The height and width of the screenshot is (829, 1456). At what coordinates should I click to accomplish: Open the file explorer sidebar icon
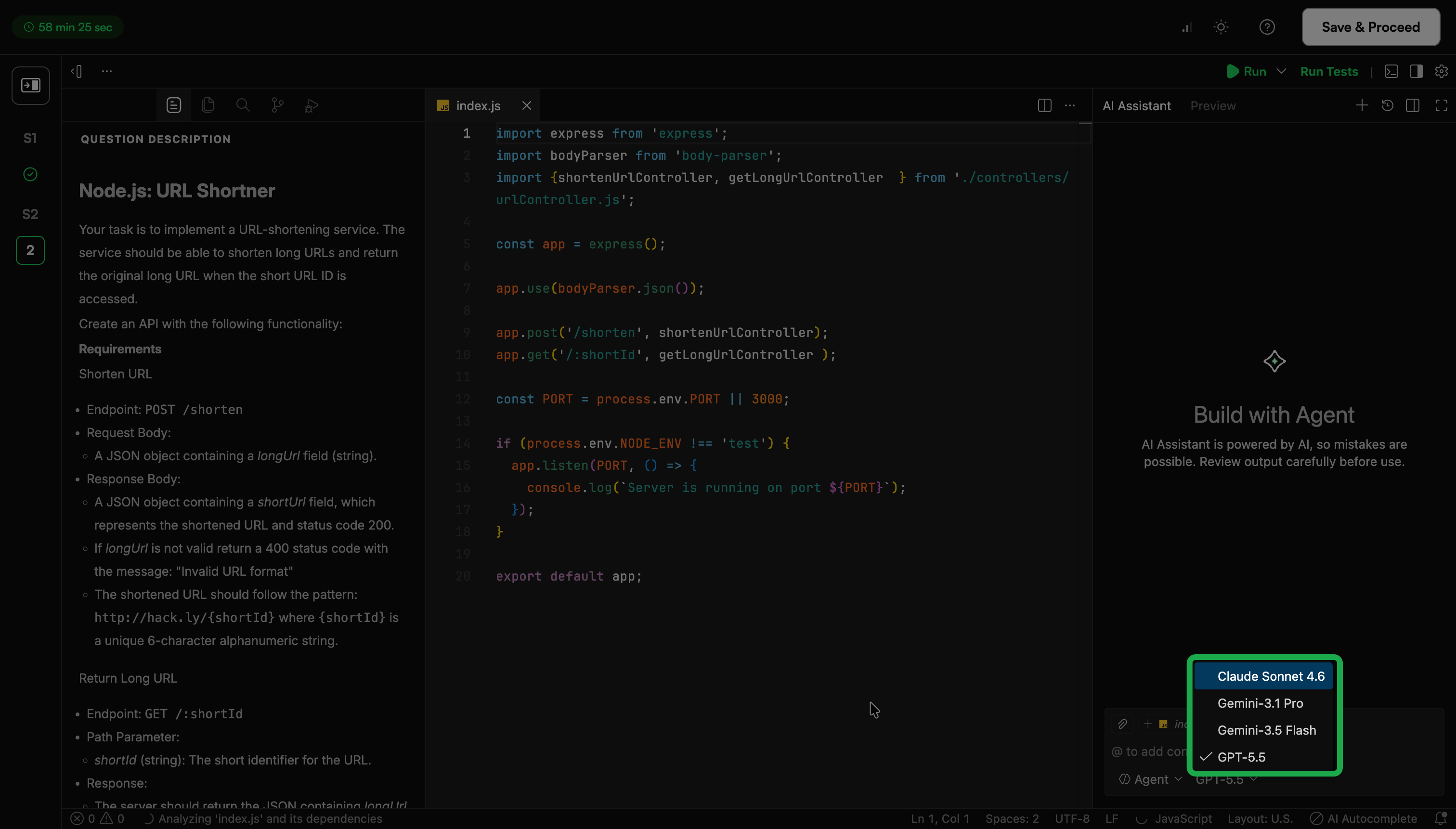[x=208, y=105]
